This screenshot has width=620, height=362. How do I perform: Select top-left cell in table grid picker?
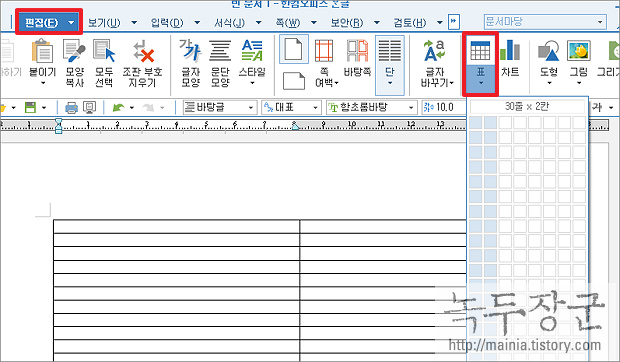click(x=476, y=123)
